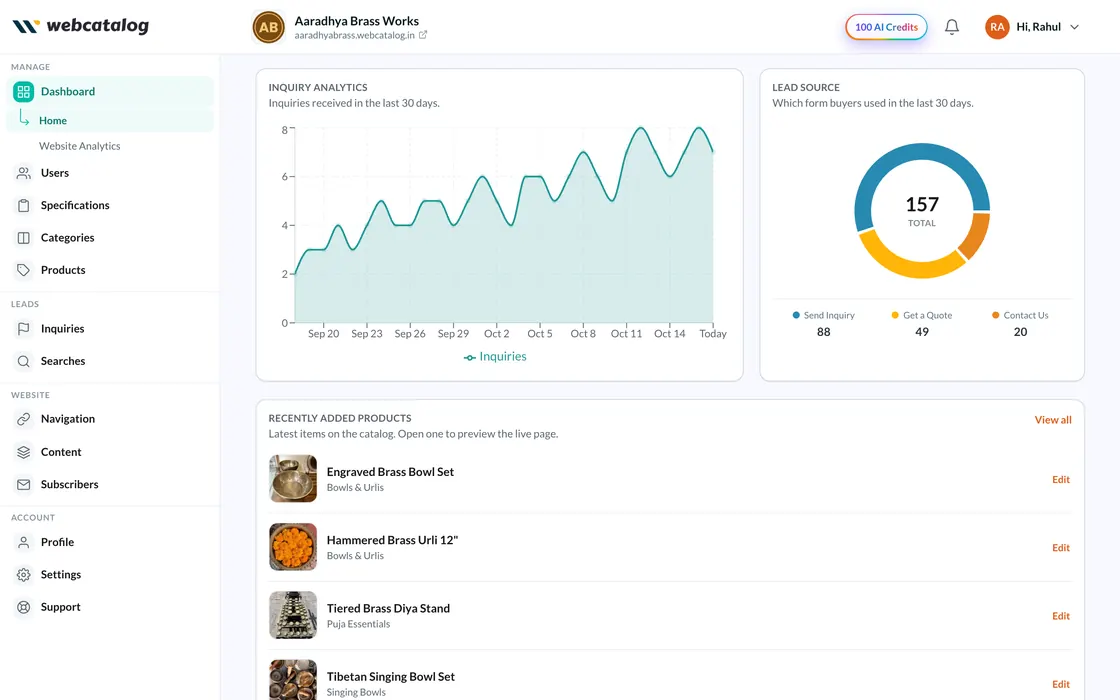Screen dimensions: 1120x700
Task: Click the 100 AI Credits button
Action: point(886,27)
